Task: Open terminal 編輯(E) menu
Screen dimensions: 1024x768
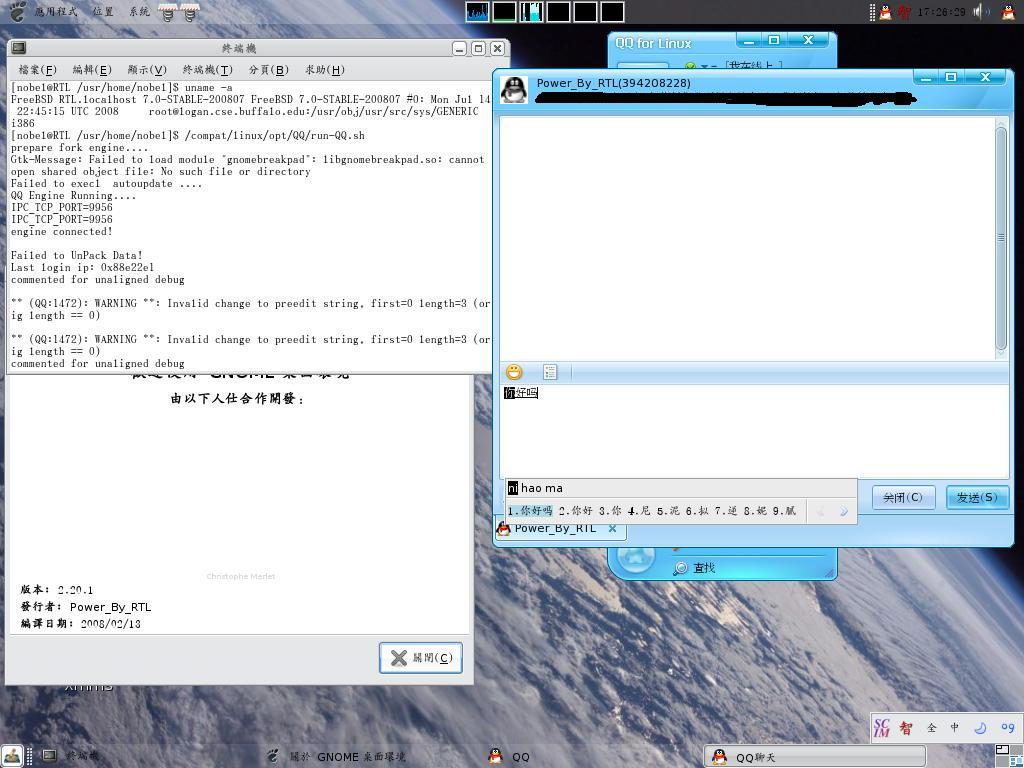Action: [92, 70]
